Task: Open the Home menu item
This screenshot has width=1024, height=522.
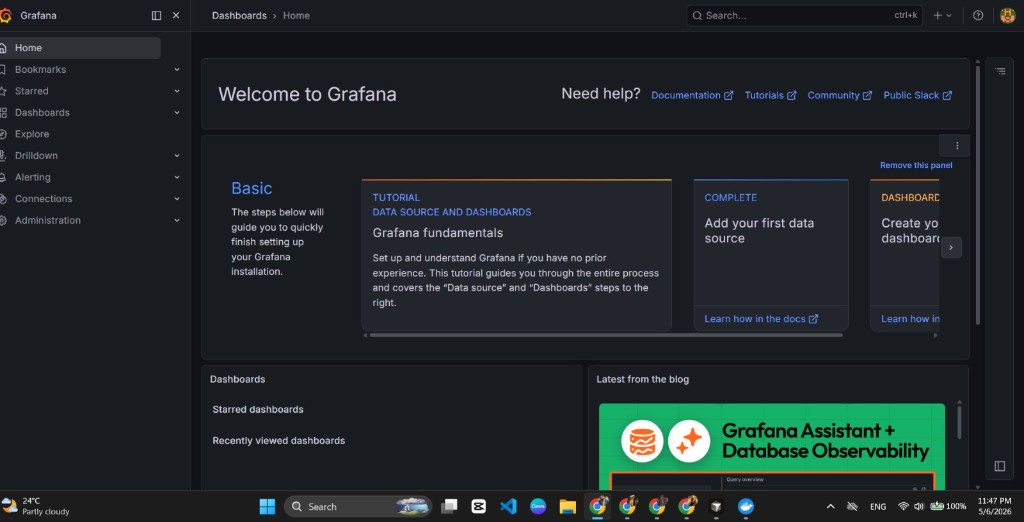Action: click(x=80, y=48)
